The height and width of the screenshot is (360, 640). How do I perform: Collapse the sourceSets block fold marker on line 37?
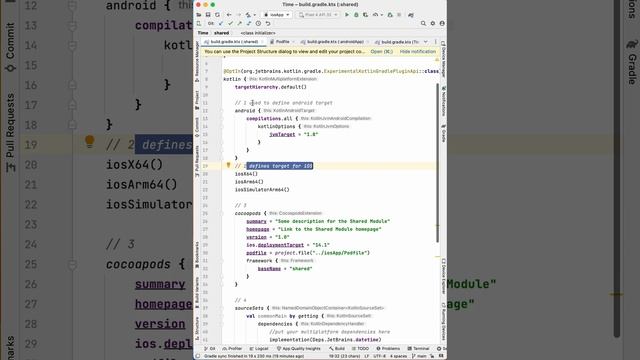(x=221, y=308)
